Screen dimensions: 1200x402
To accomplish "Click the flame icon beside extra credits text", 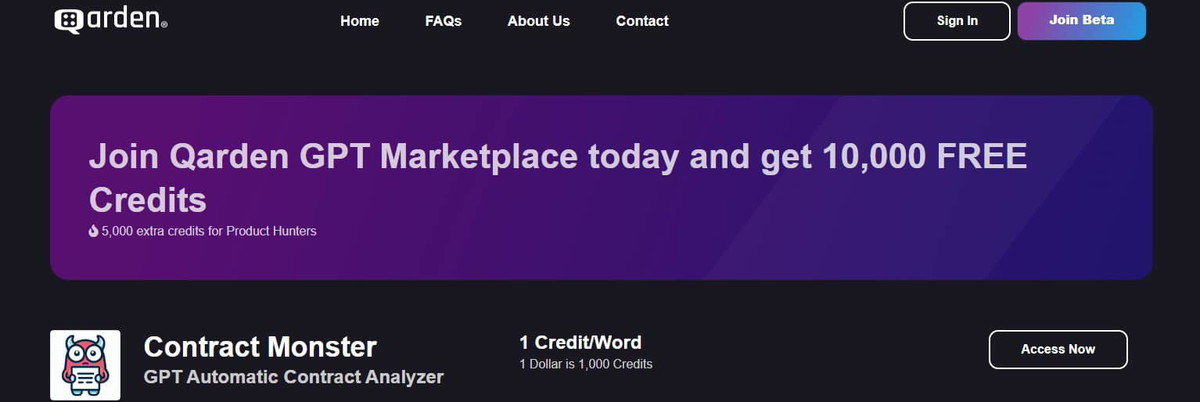I will [93, 231].
